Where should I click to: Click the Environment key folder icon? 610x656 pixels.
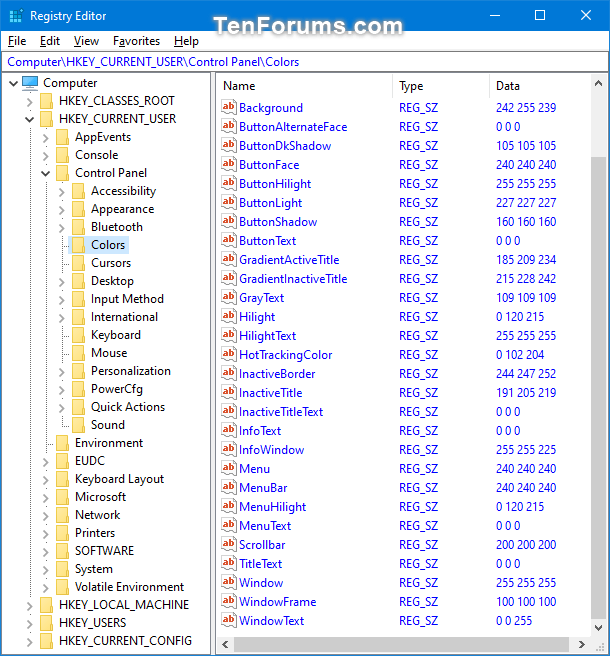pos(62,443)
